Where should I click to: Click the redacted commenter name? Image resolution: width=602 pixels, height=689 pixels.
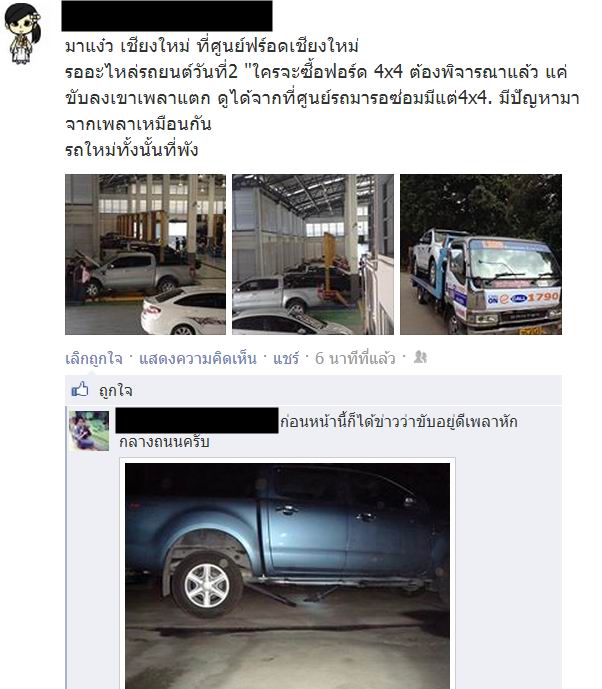click(x=197, y=421)
